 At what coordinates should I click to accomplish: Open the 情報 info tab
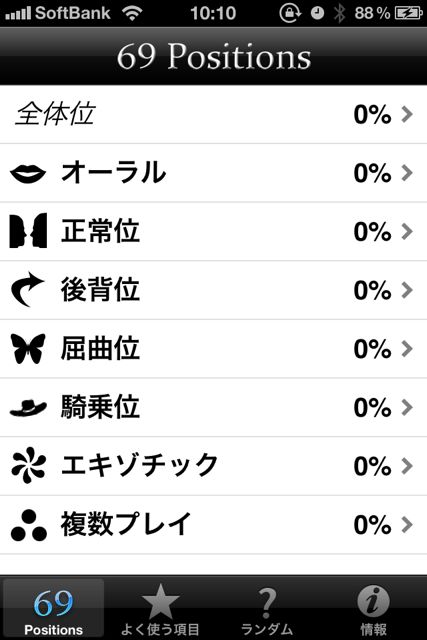click(x=373, y=609)
